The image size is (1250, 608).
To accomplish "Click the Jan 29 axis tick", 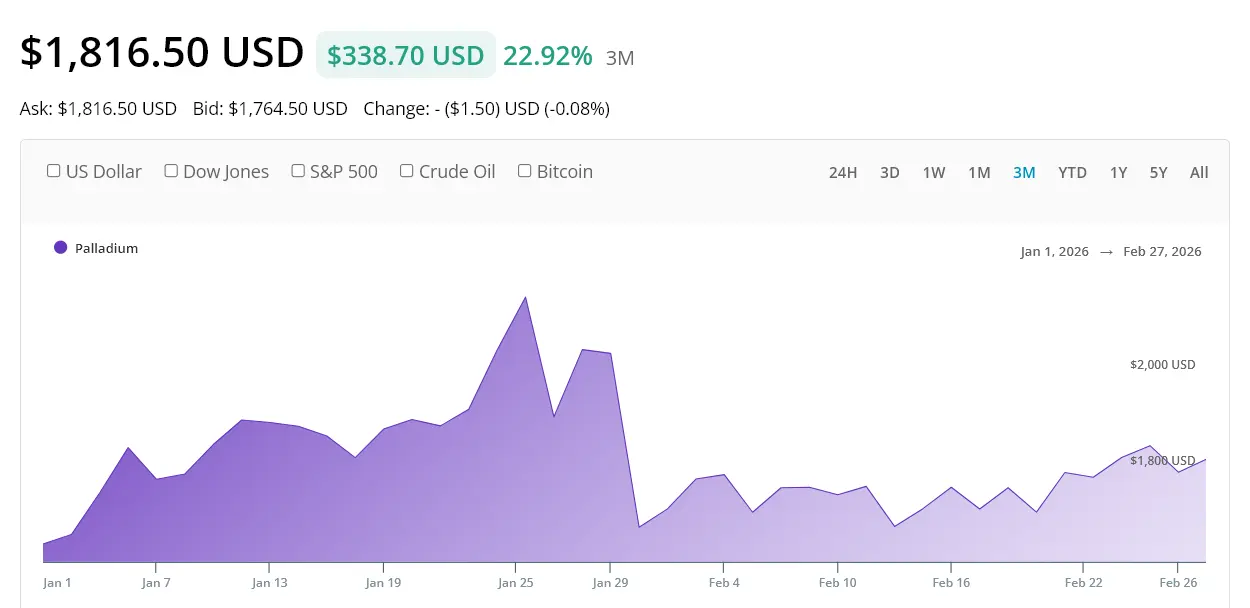I will pyautogui.click(x=609, y=582).
